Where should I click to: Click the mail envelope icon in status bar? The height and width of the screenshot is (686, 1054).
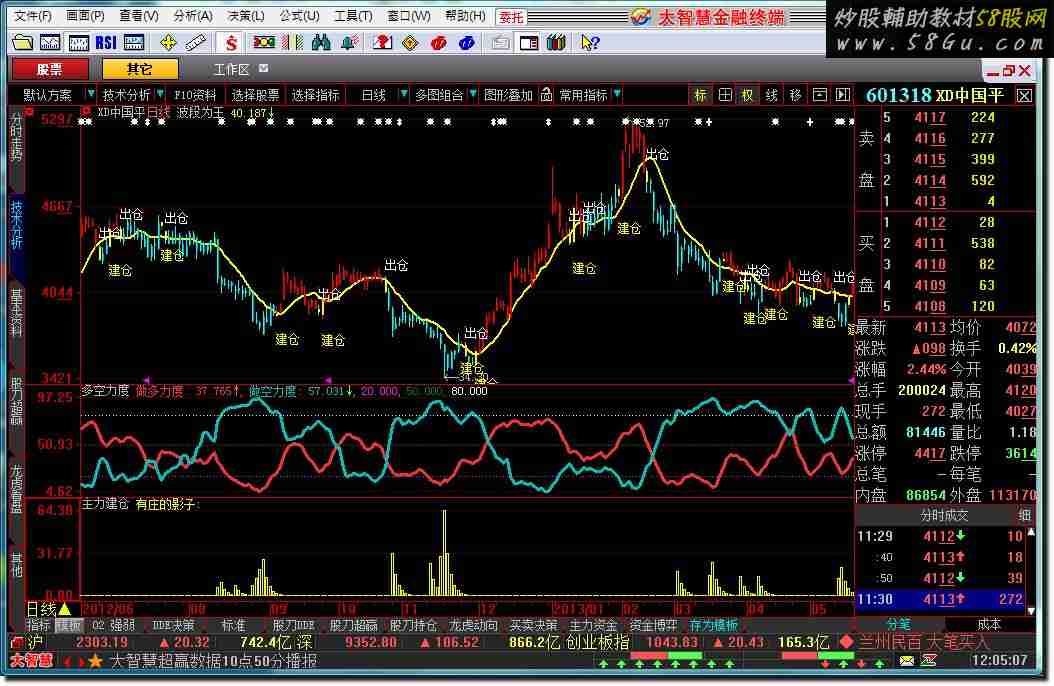(907, 661)
